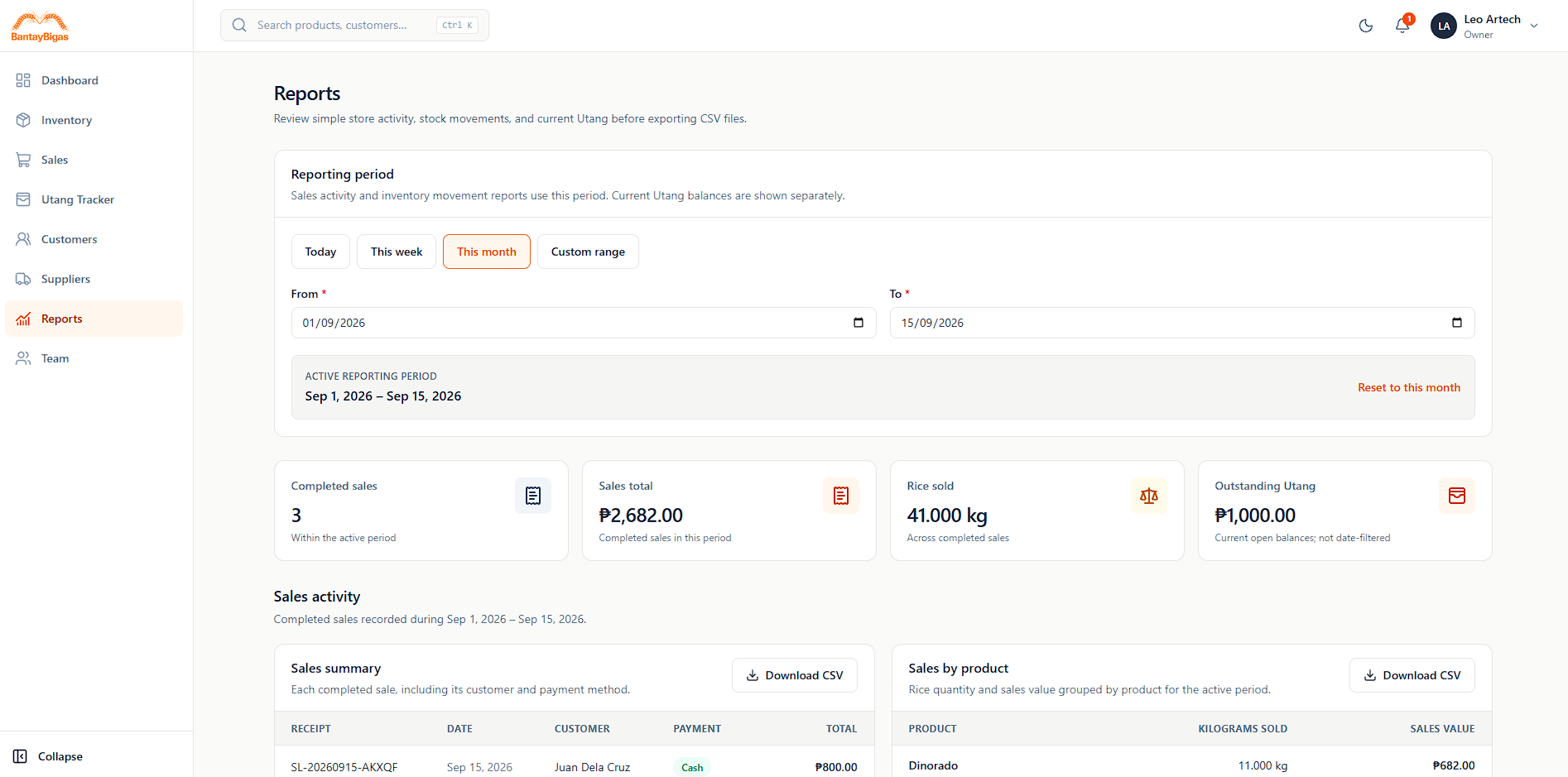Click Reset to this month link
The height and width of the screenshot is (777, 1568).
pos(1409,387)
